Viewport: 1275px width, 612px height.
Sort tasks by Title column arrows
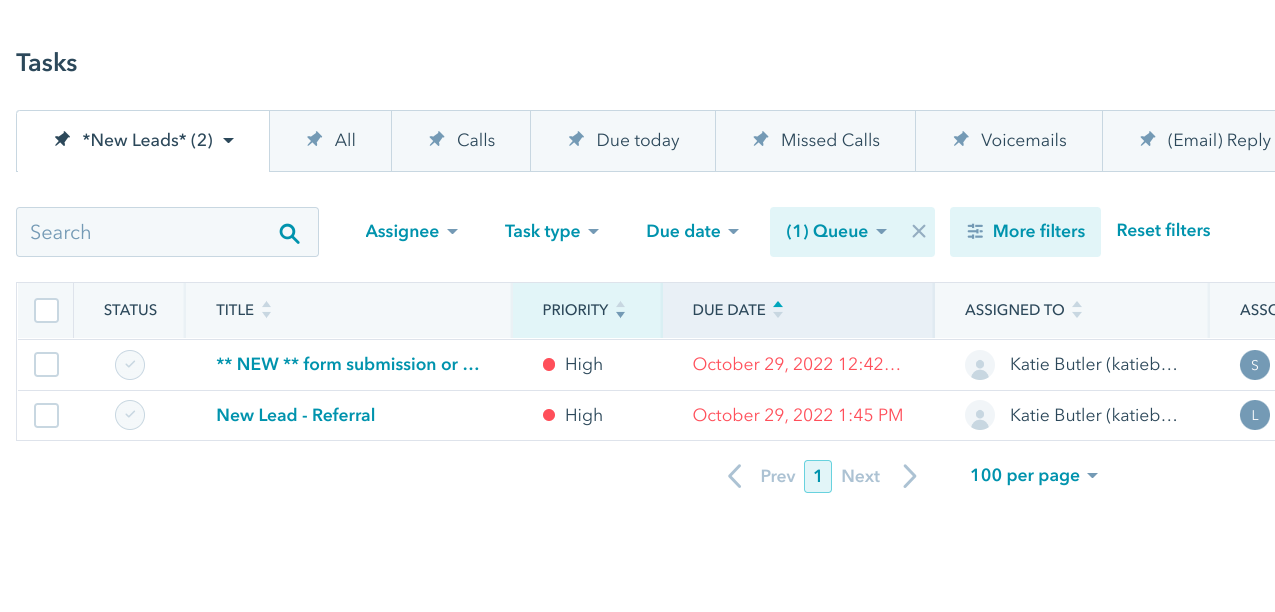(266, 310)
